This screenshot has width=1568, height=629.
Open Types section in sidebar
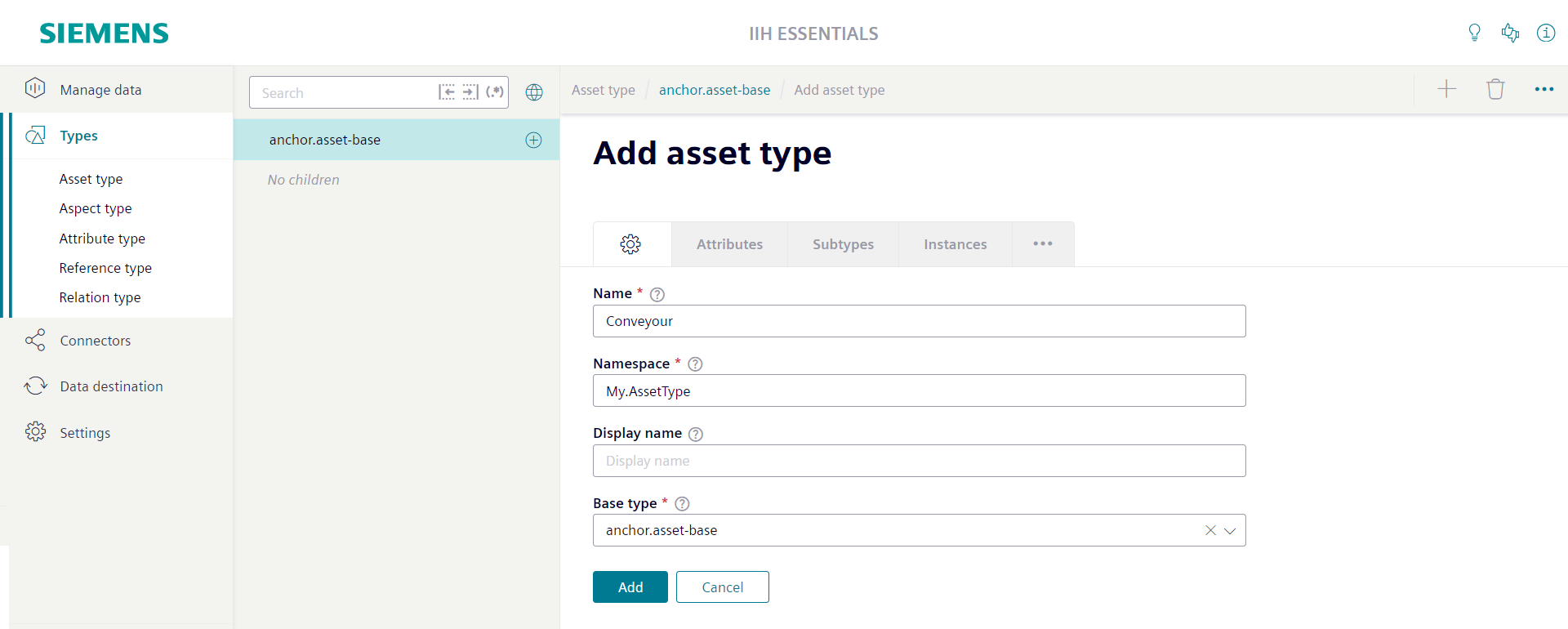point(121,136)
